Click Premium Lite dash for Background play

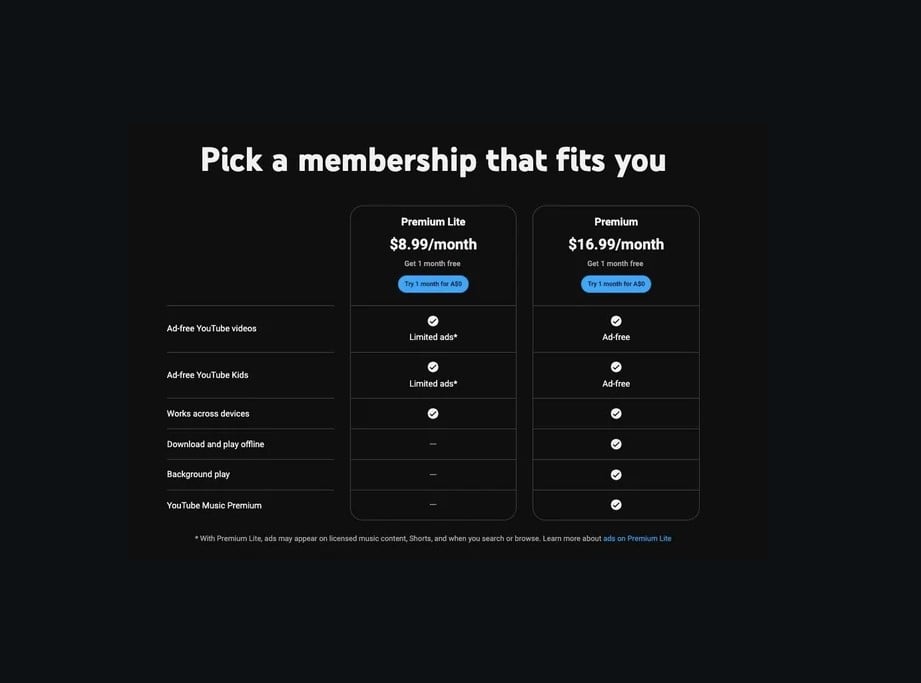433,475
